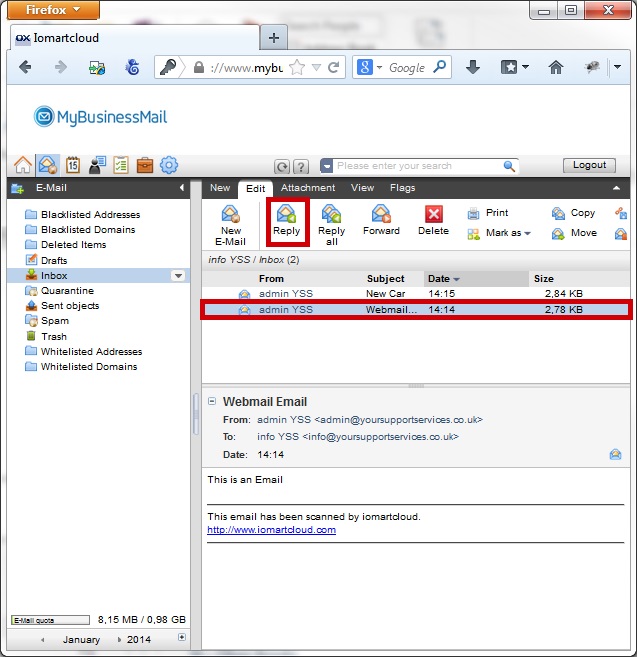The height and width of the screenshot is (657, 637).
Task: Click the Reply all icon
Action: tap(331, 221)
